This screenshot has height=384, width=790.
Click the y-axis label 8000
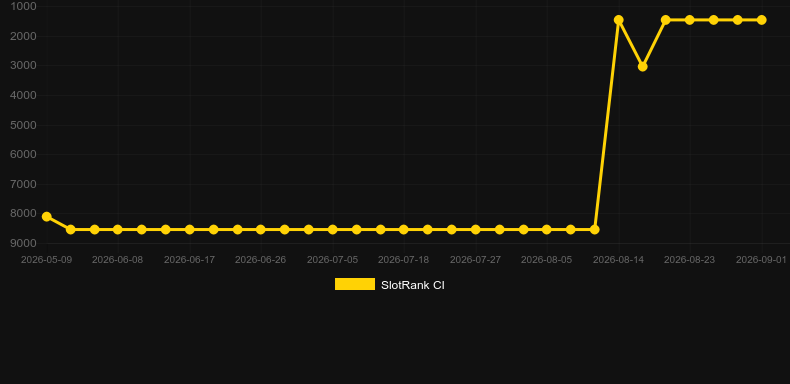pos(23,214)
